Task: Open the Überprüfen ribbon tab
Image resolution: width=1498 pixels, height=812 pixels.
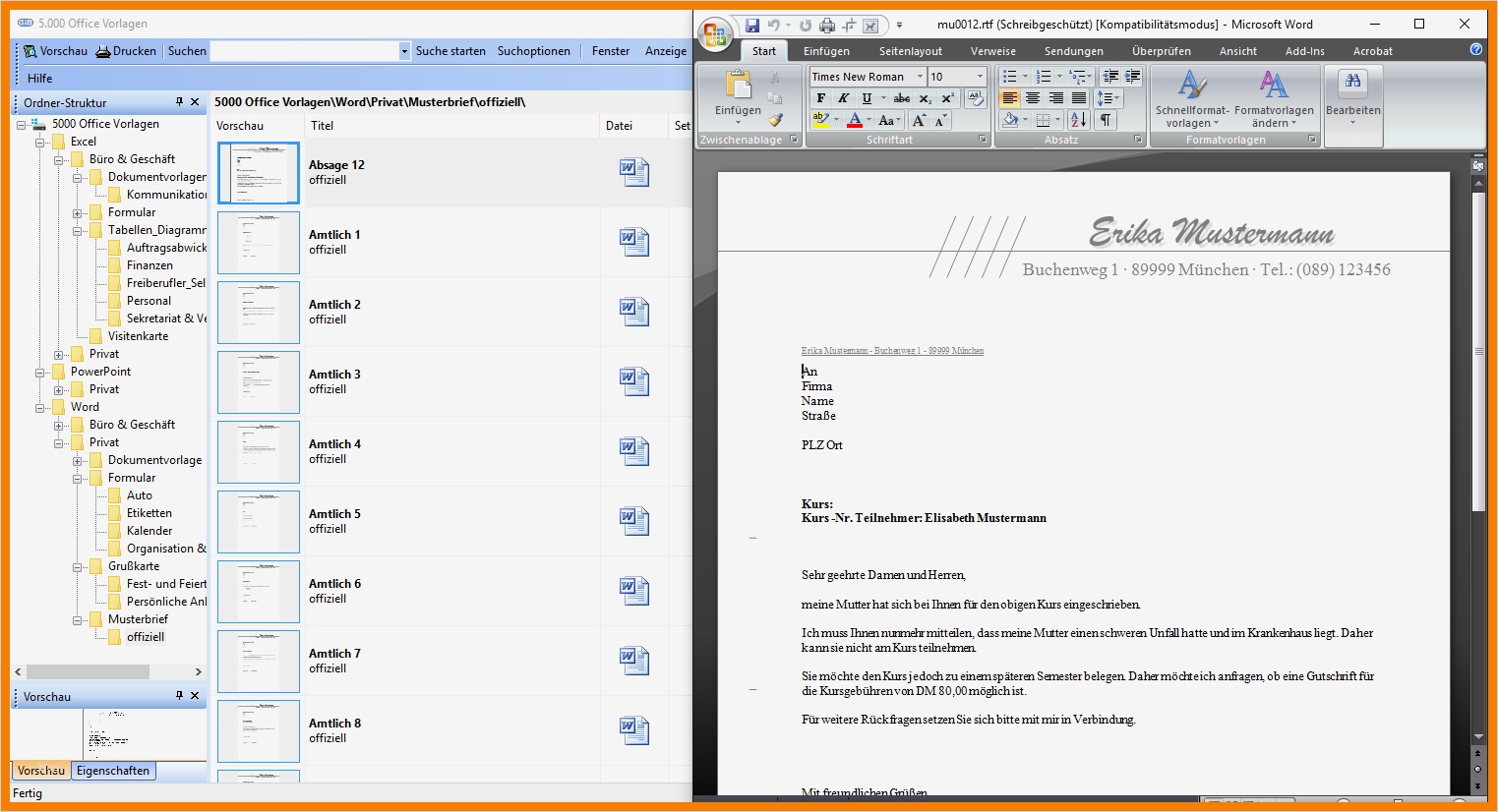Action: coord(1161,51)
